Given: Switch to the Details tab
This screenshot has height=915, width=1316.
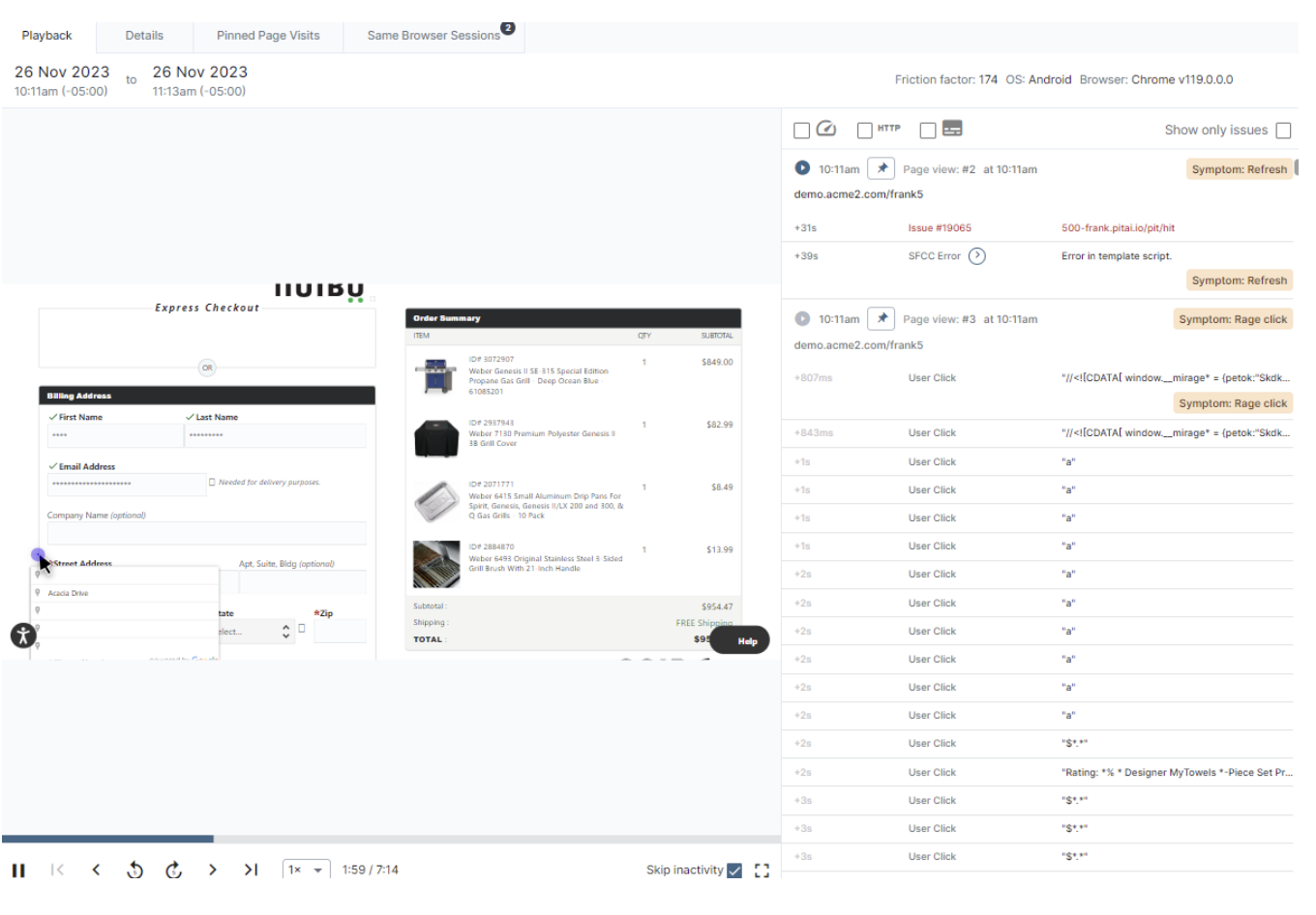Looking at the screenshot, I should (144, 36).
